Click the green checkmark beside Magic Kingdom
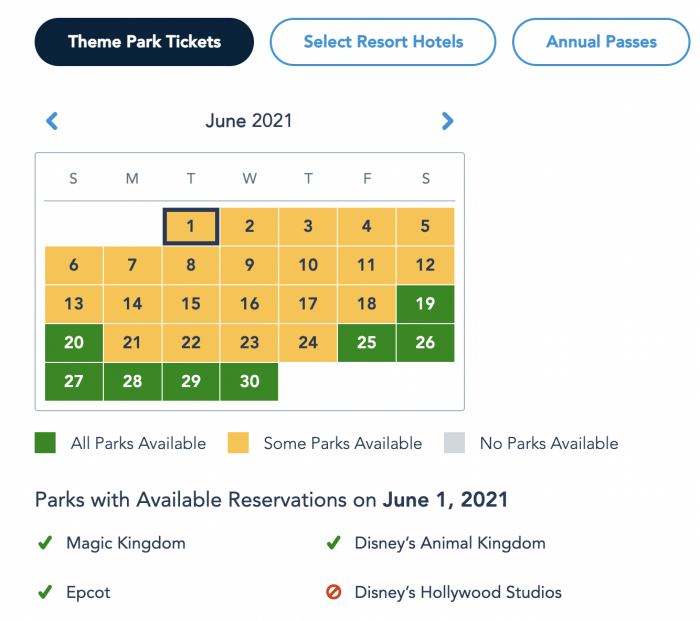Image resolution: width=700 pixels, height=621 pixels. (x=45, y=543)
